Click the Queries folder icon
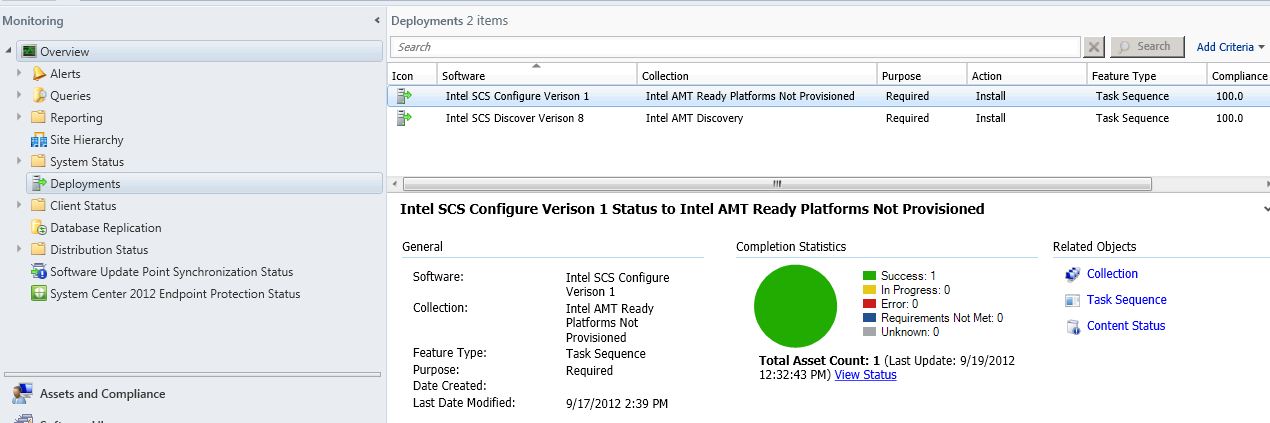 (39, 96)
